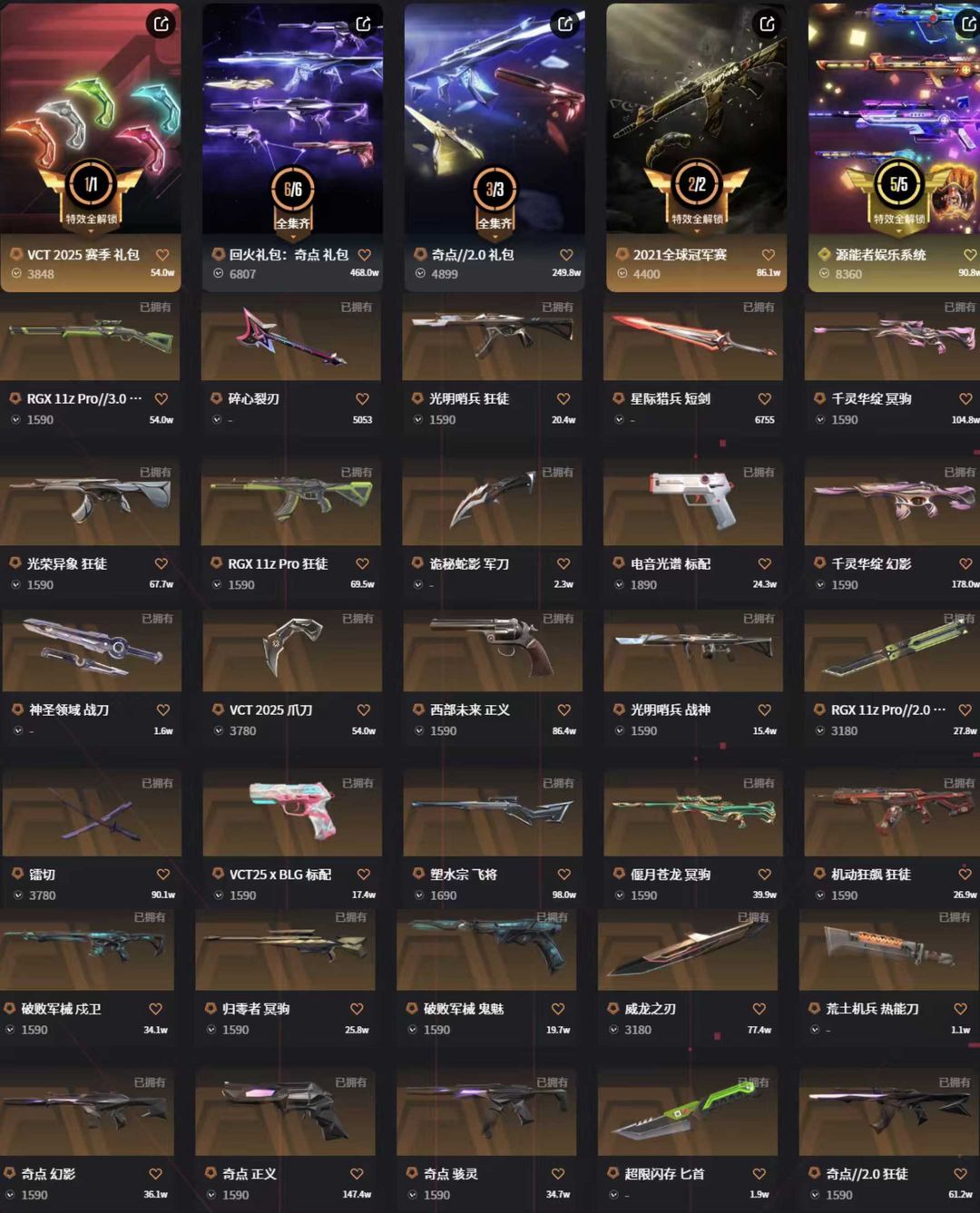Share the VCT 2025 赛季礼包 bundle card
This screenshot has width=980, height=1213.
pos(162,24)
